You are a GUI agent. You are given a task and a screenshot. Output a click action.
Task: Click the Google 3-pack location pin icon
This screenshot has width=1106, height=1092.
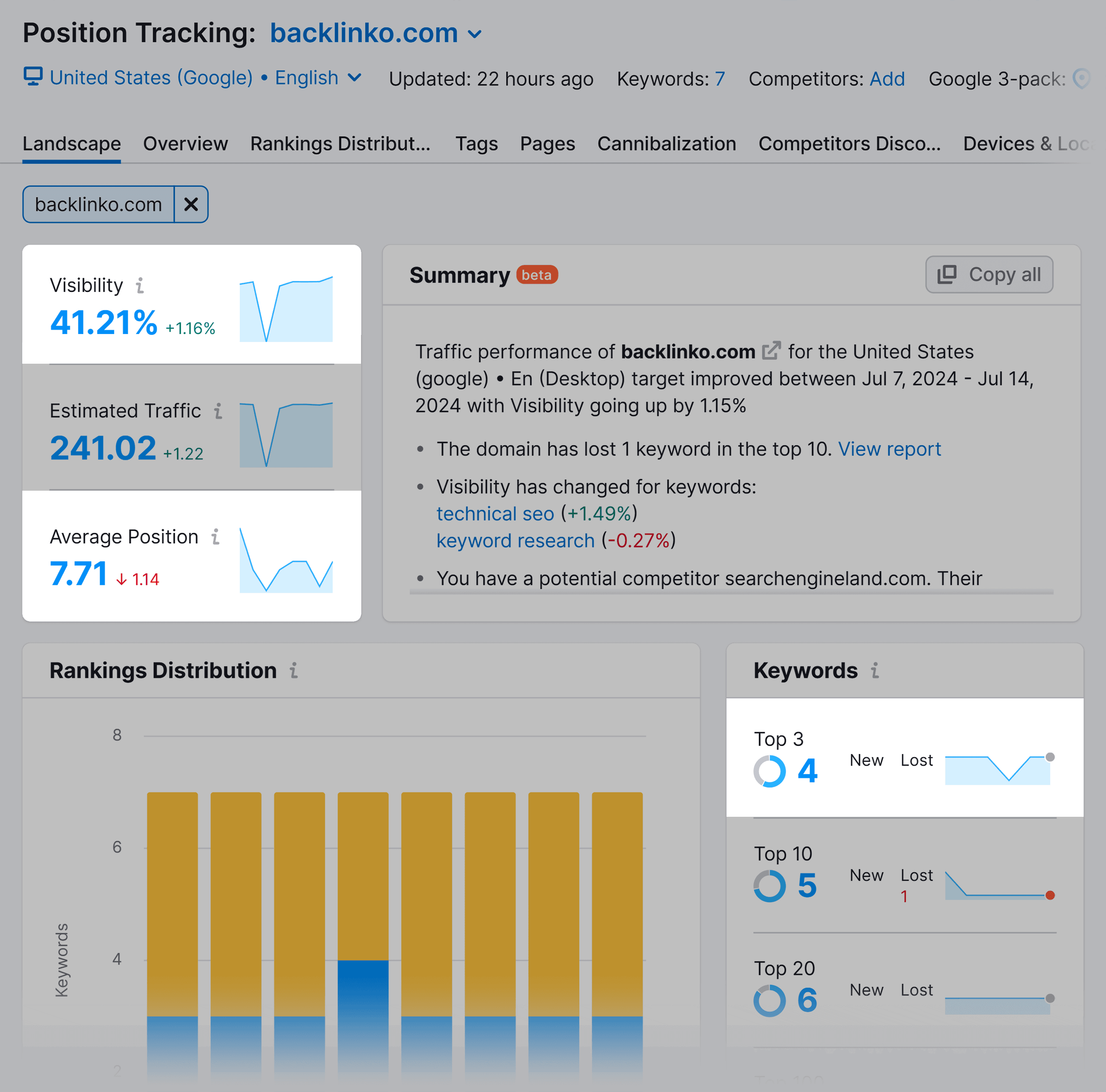coord(1081,78)
